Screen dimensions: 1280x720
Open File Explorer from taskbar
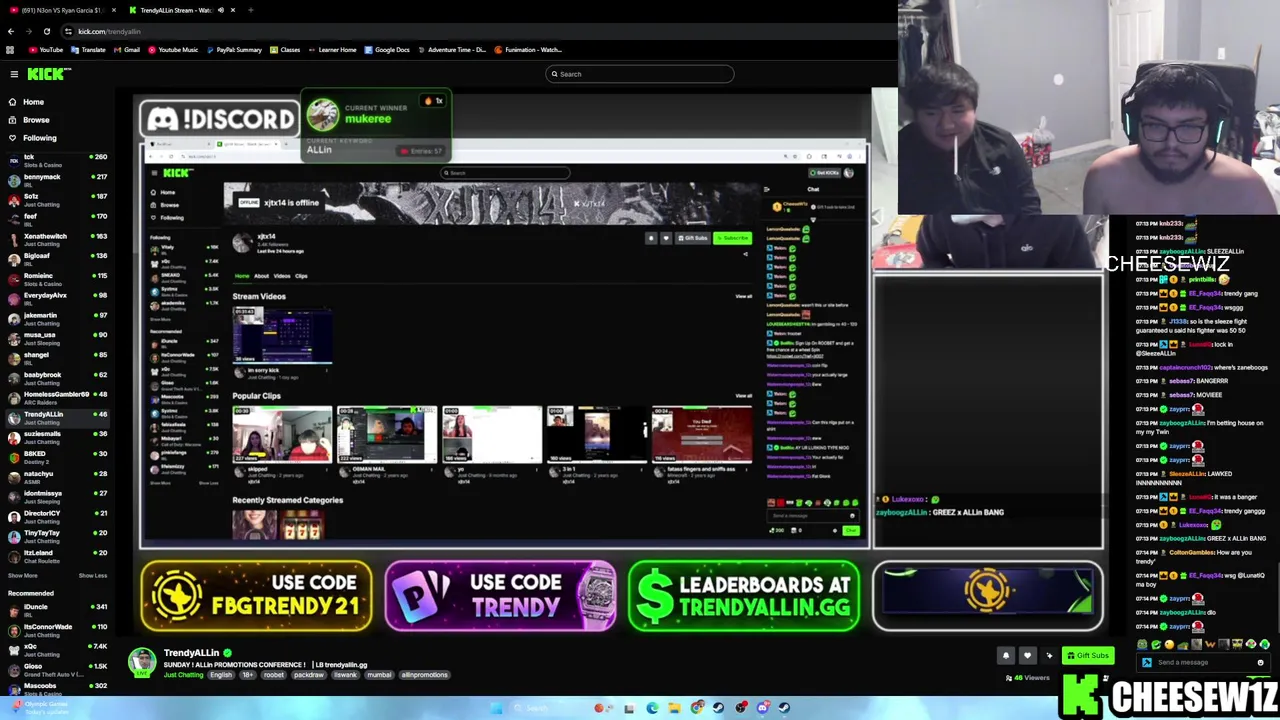(x=674, y=708)
